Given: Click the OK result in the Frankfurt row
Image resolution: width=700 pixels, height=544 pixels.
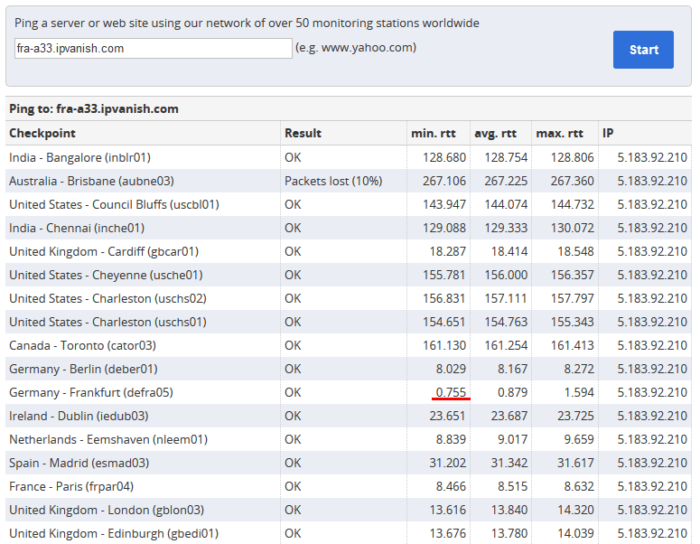Looking at the screenshot, I should pos(293,393).
